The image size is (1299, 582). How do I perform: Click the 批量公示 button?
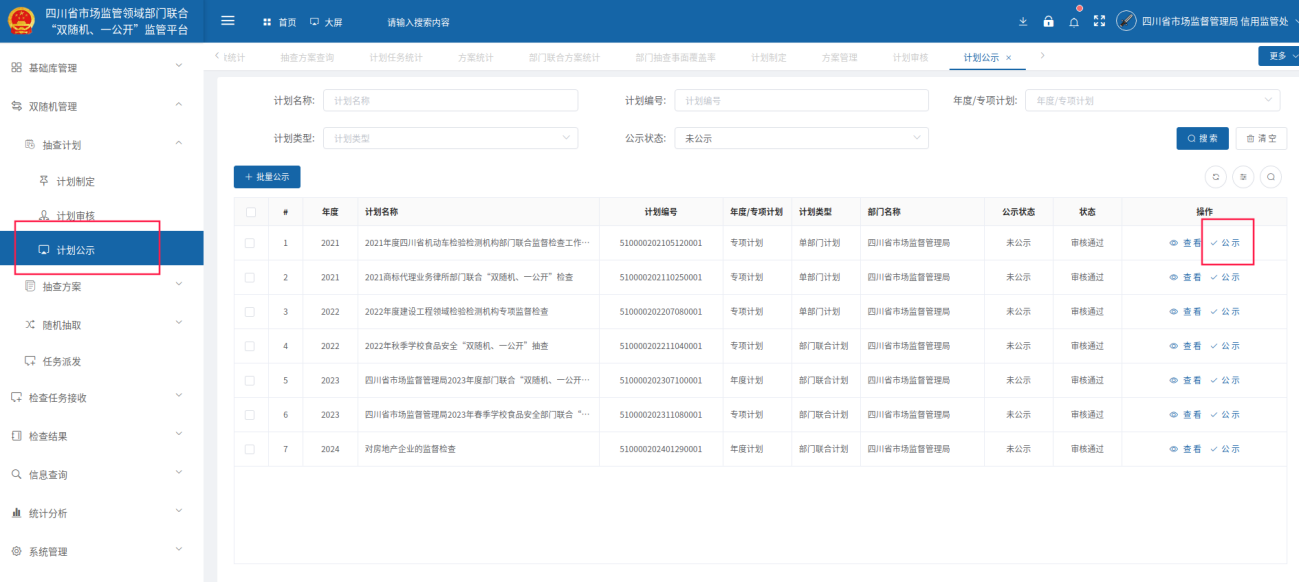[x=267, y=177]
